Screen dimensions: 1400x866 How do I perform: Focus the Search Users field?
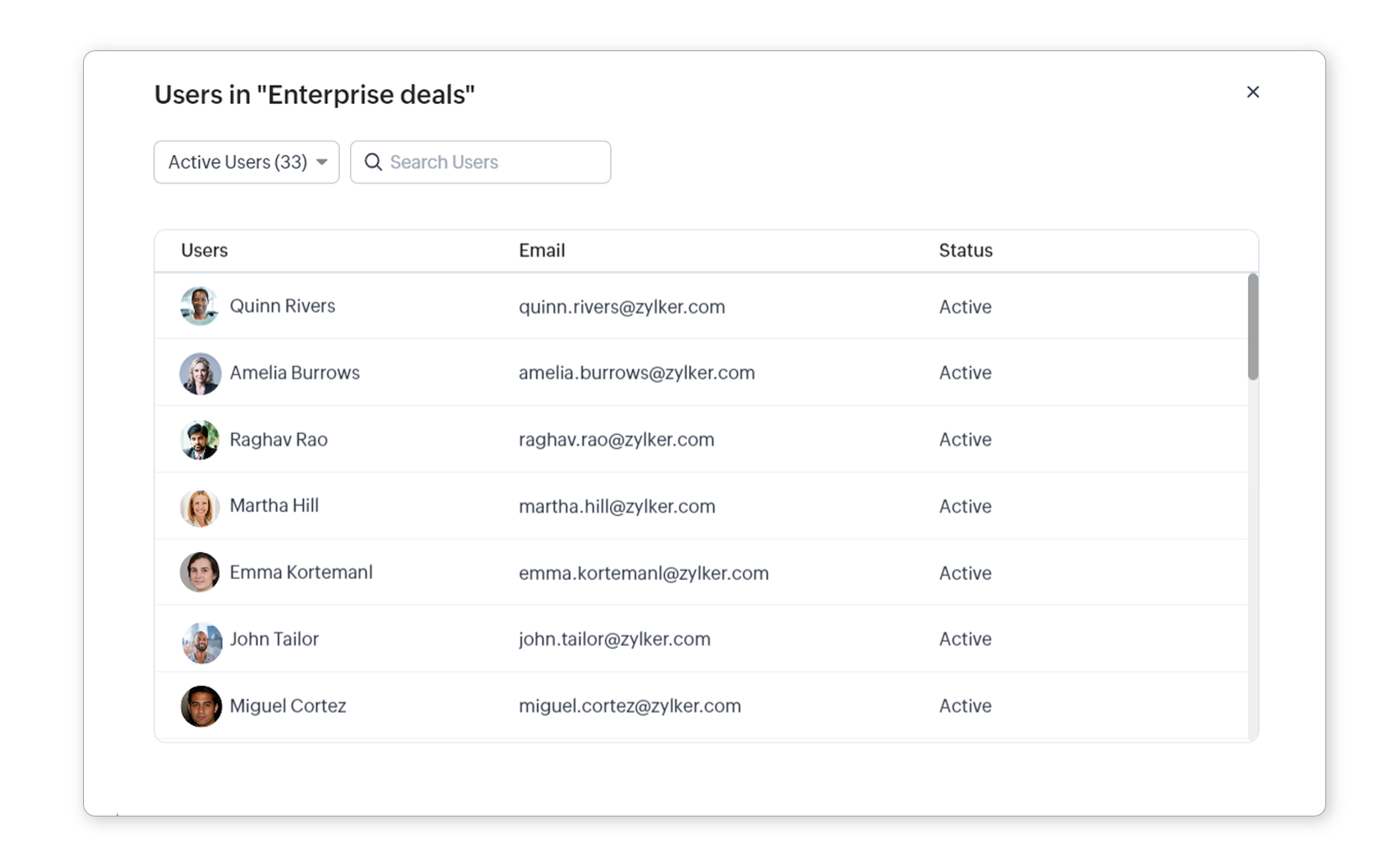click(495, 162)
